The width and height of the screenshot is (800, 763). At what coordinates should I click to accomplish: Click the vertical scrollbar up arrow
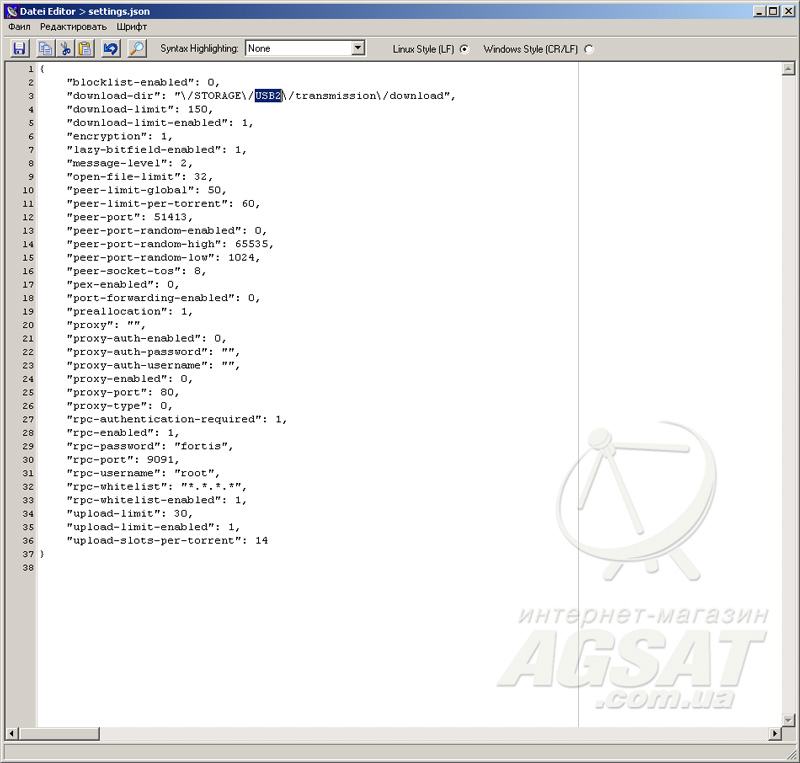pos(788,68)
